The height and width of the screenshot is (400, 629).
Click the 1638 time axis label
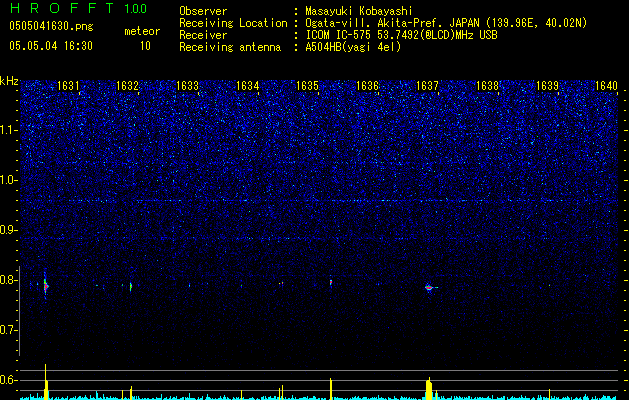(487, 86)
